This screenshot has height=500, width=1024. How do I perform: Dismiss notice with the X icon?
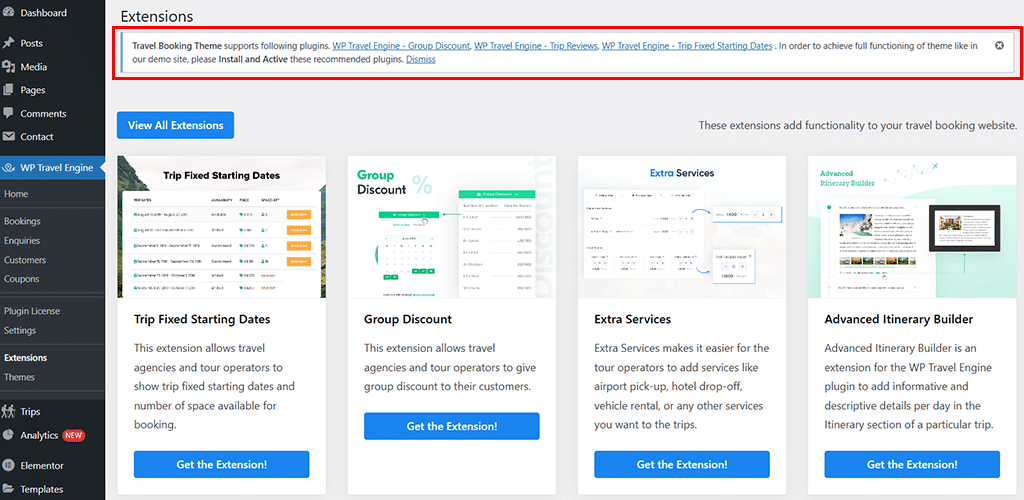tap(999, 46)
